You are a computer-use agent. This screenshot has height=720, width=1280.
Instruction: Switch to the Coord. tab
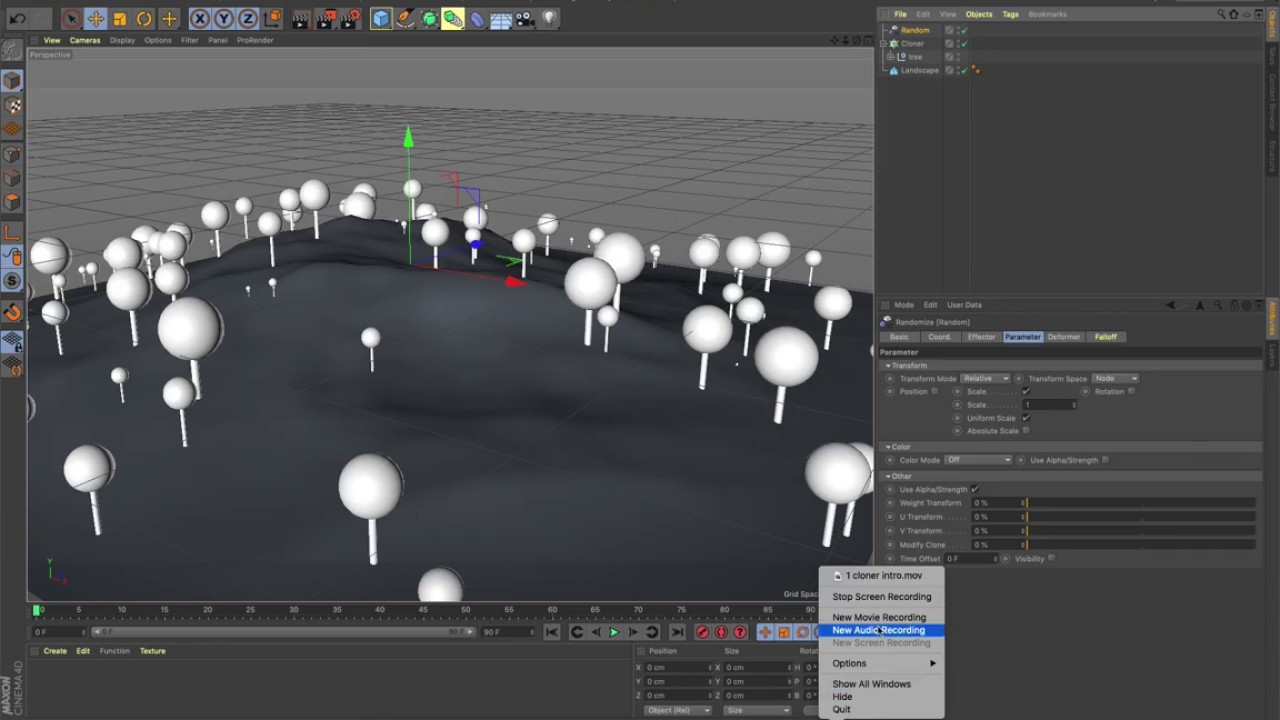click(x=939, y=337)
